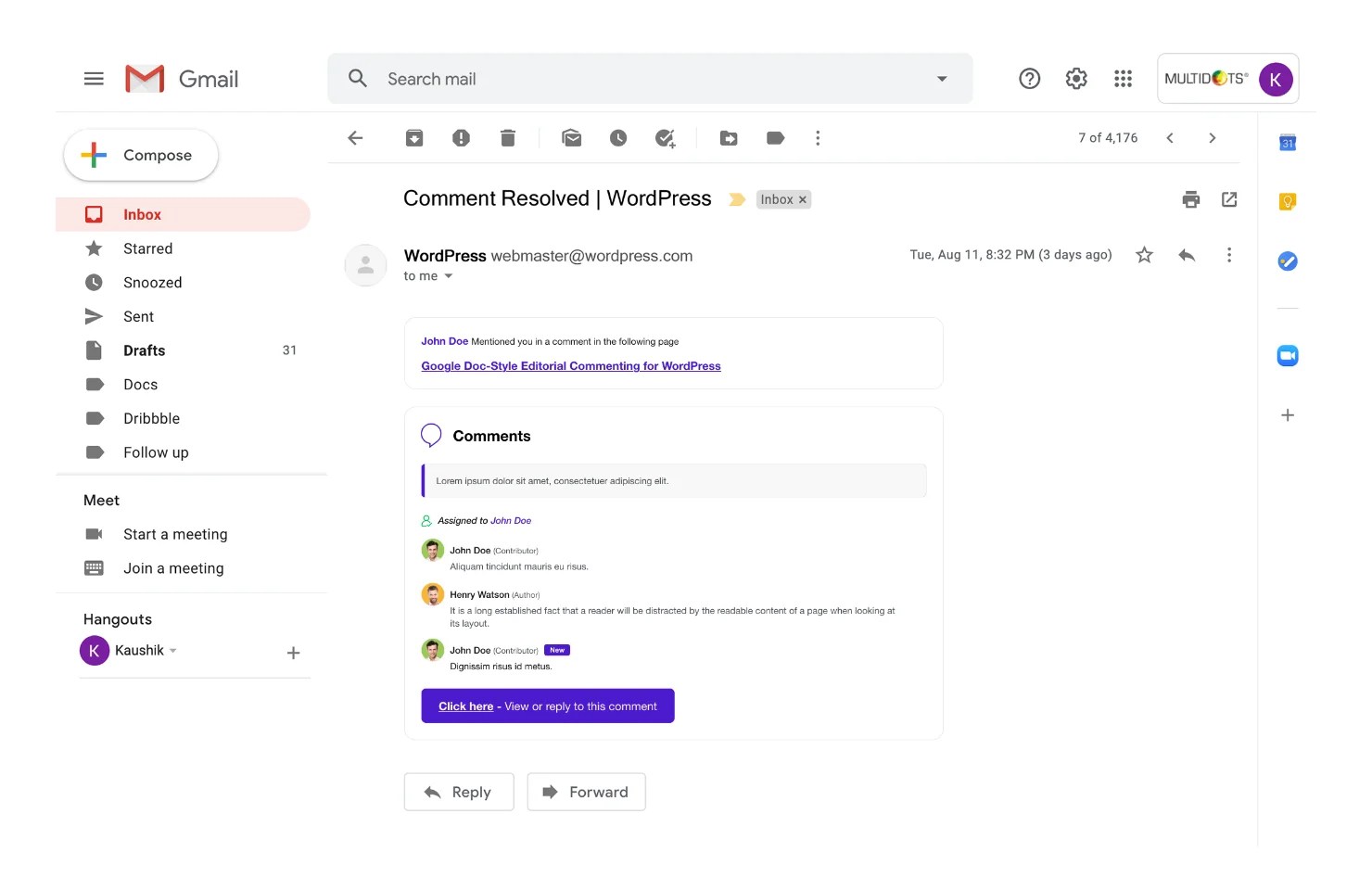Open email in new window
The image size is (1372, 890).
pos(1229,199)
